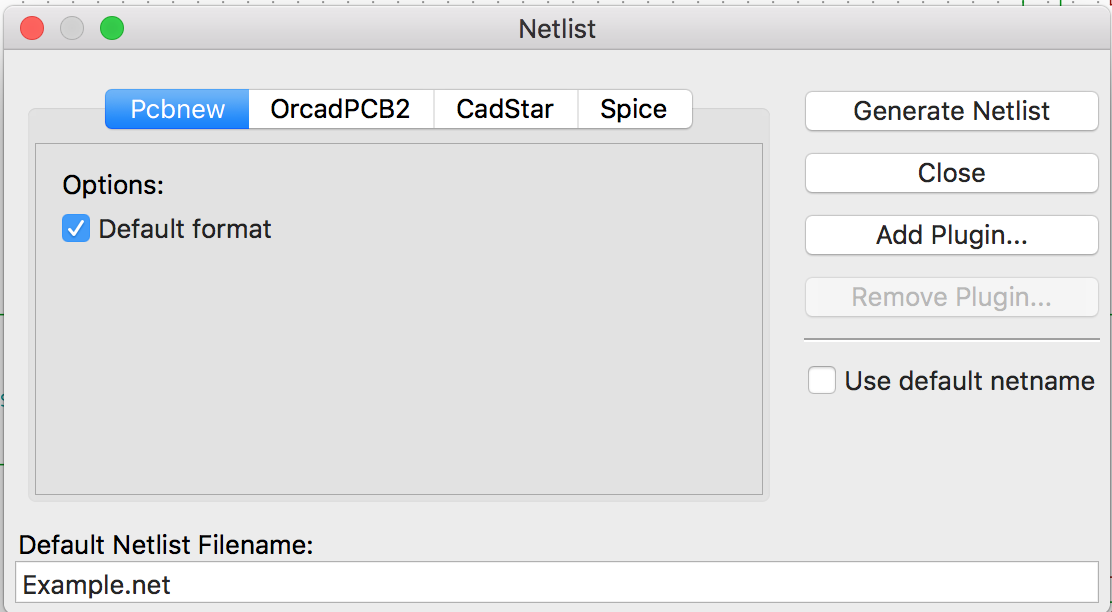Uncheck the Default format checkbox

(x=76, y=229)
